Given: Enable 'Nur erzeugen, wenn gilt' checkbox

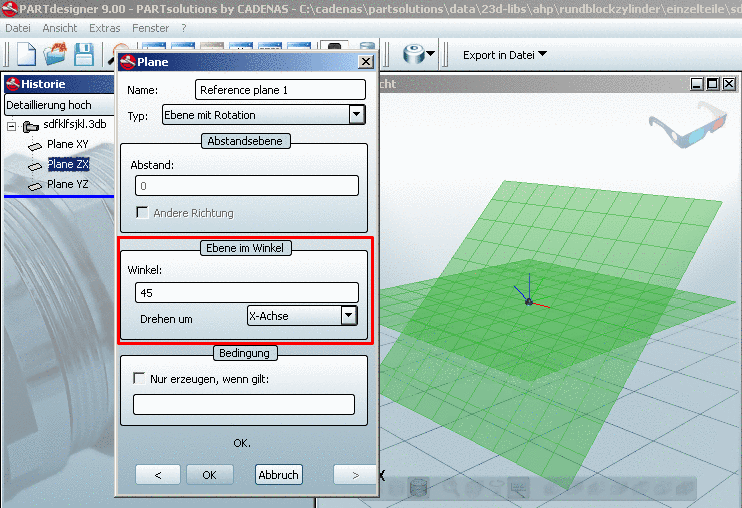Looking at the screenshot, I should coord(139,378).
